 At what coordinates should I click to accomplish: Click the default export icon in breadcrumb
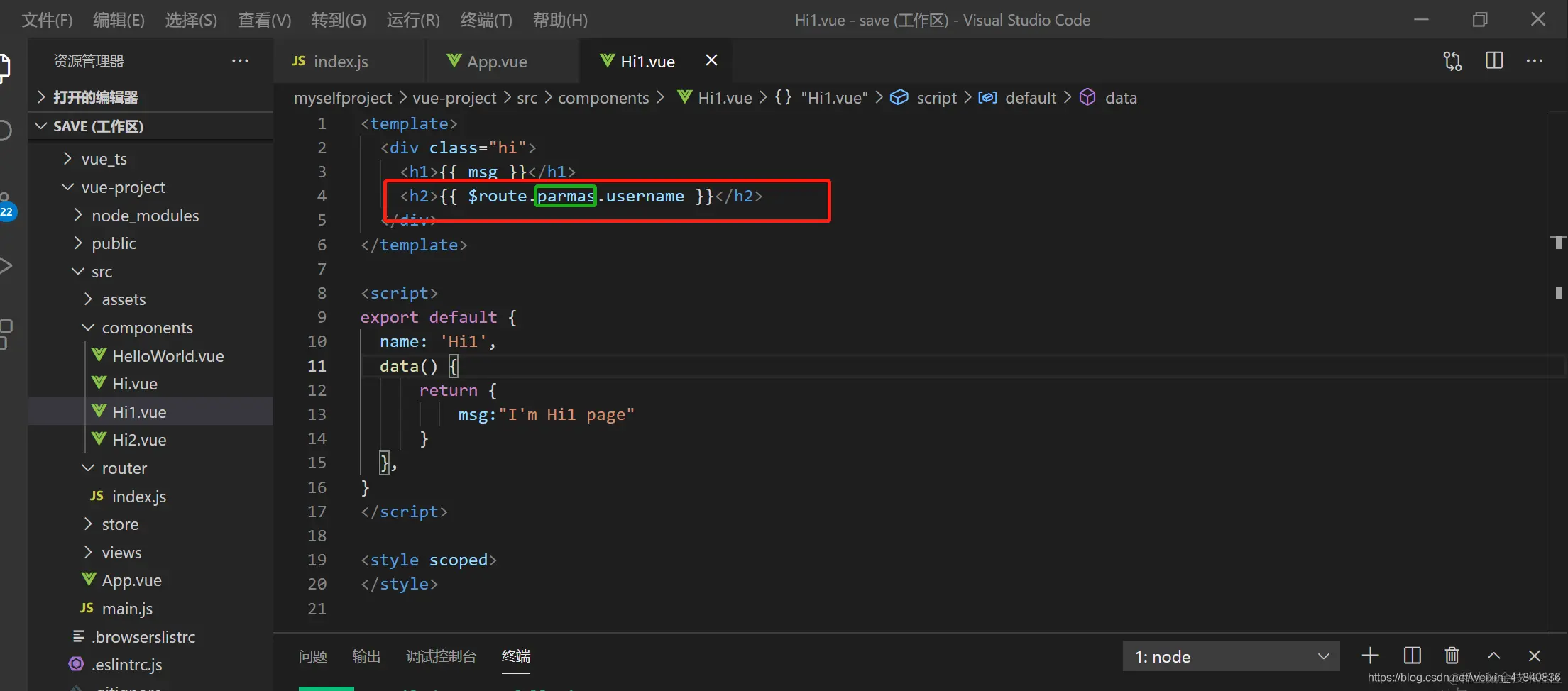[987, 97]
